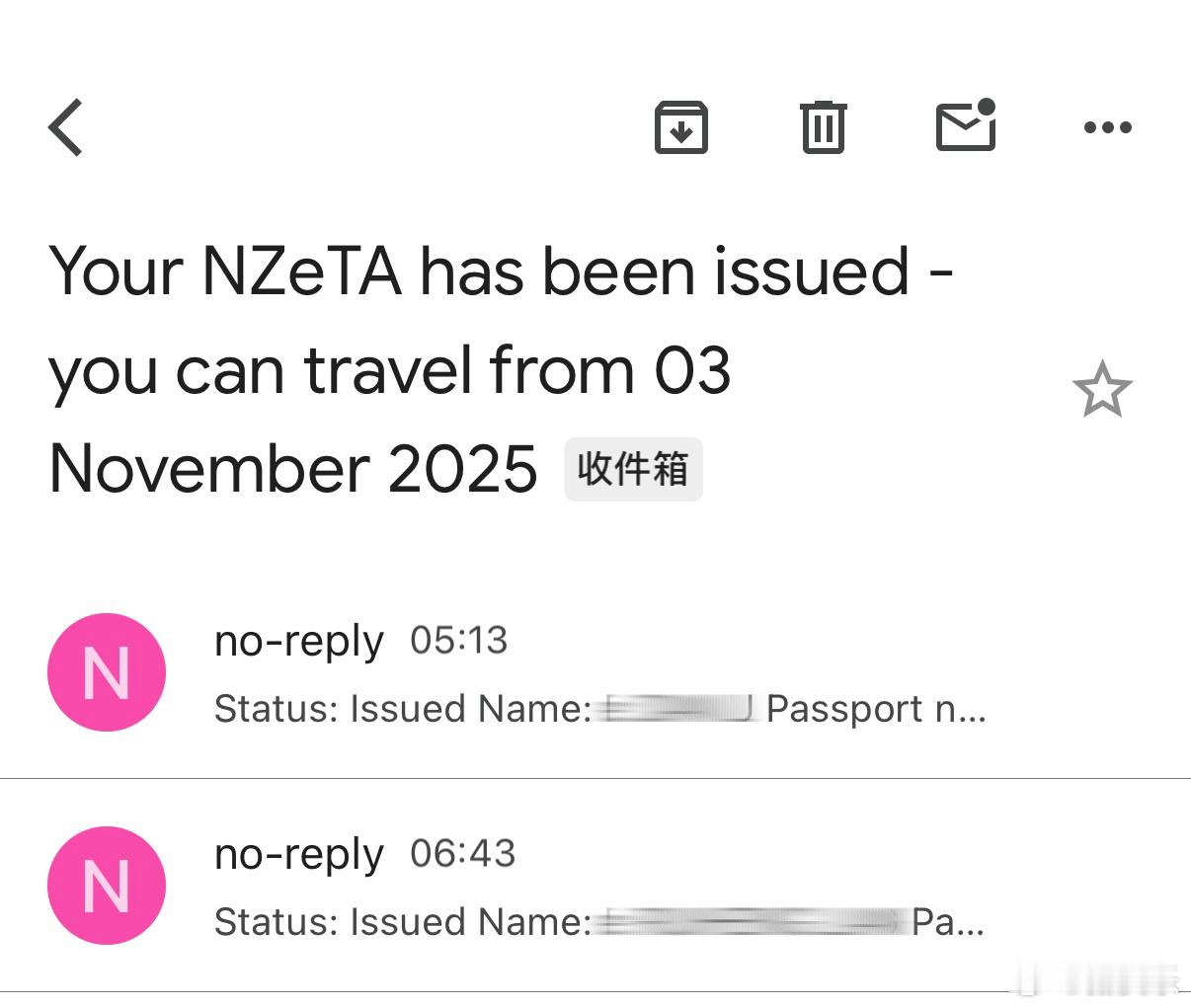Open the three-dot overflow menu

[1106, 126]
